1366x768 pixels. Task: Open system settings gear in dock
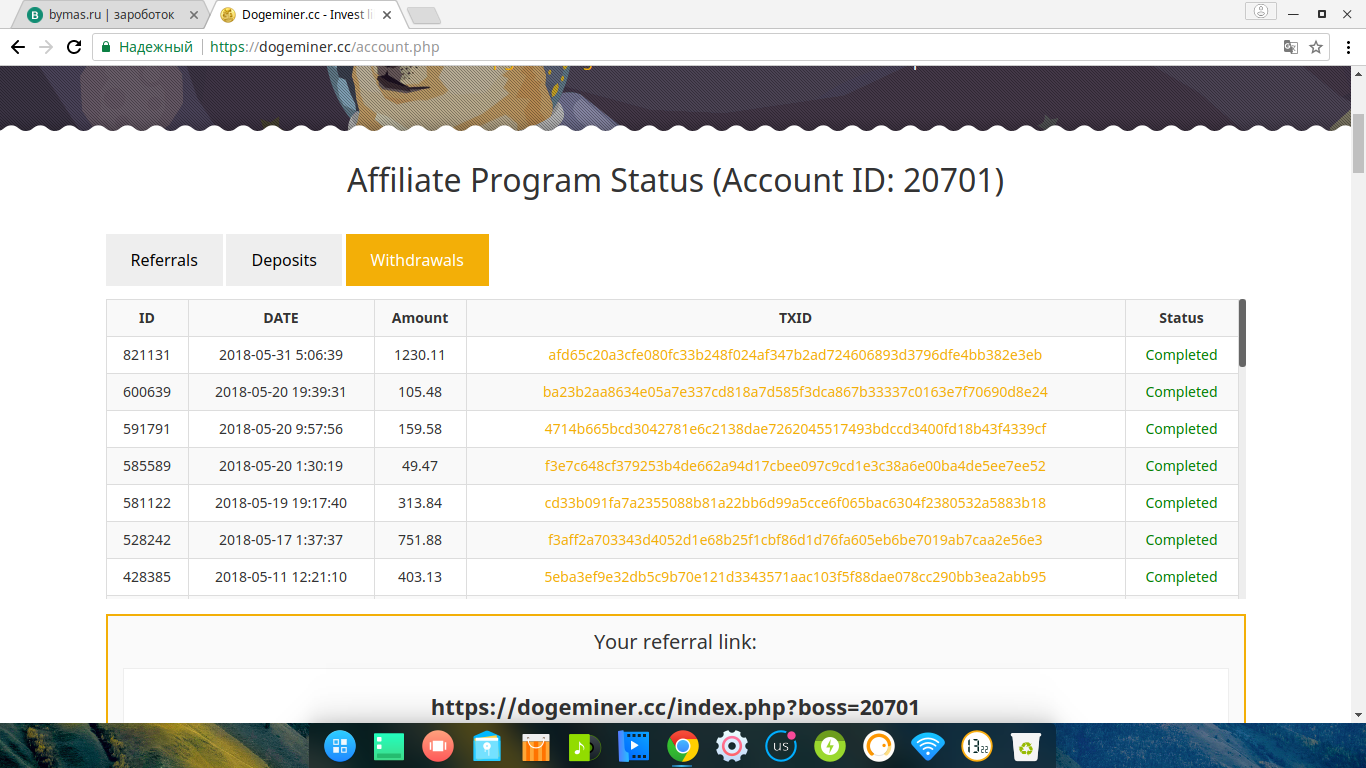coord(732,745)
